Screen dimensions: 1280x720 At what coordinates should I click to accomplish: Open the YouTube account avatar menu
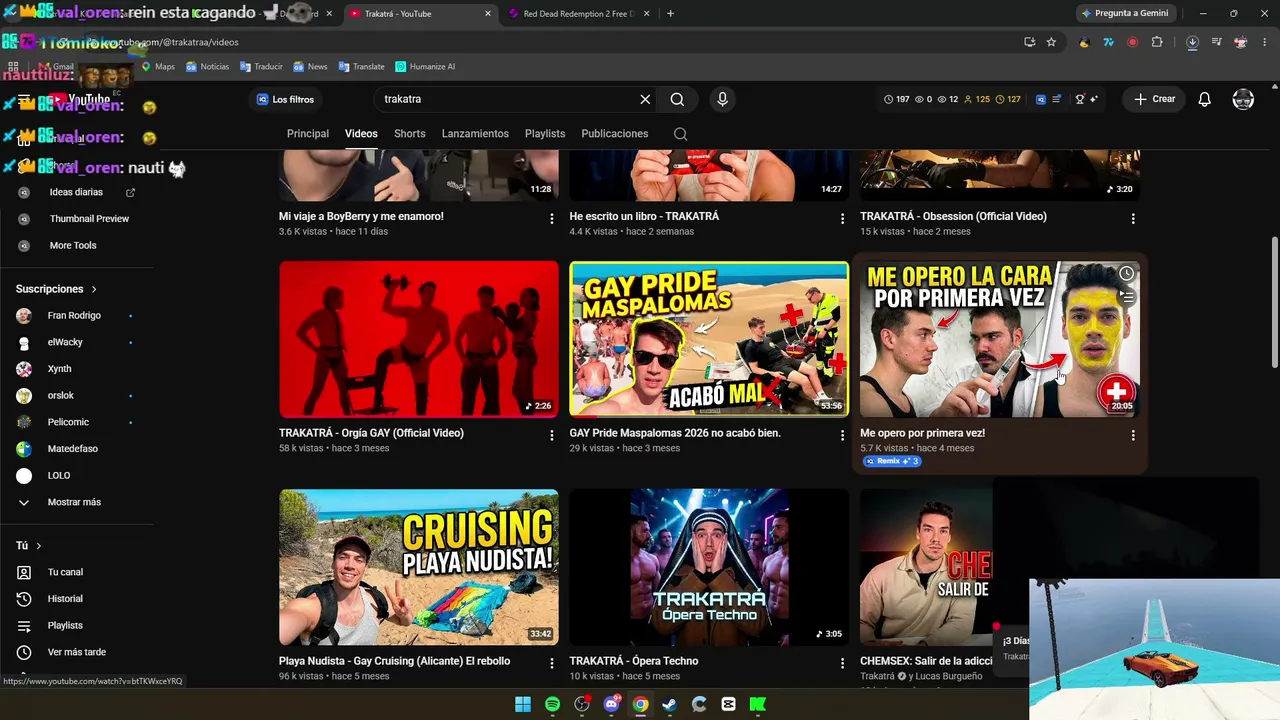click(x=1243, y=99)
